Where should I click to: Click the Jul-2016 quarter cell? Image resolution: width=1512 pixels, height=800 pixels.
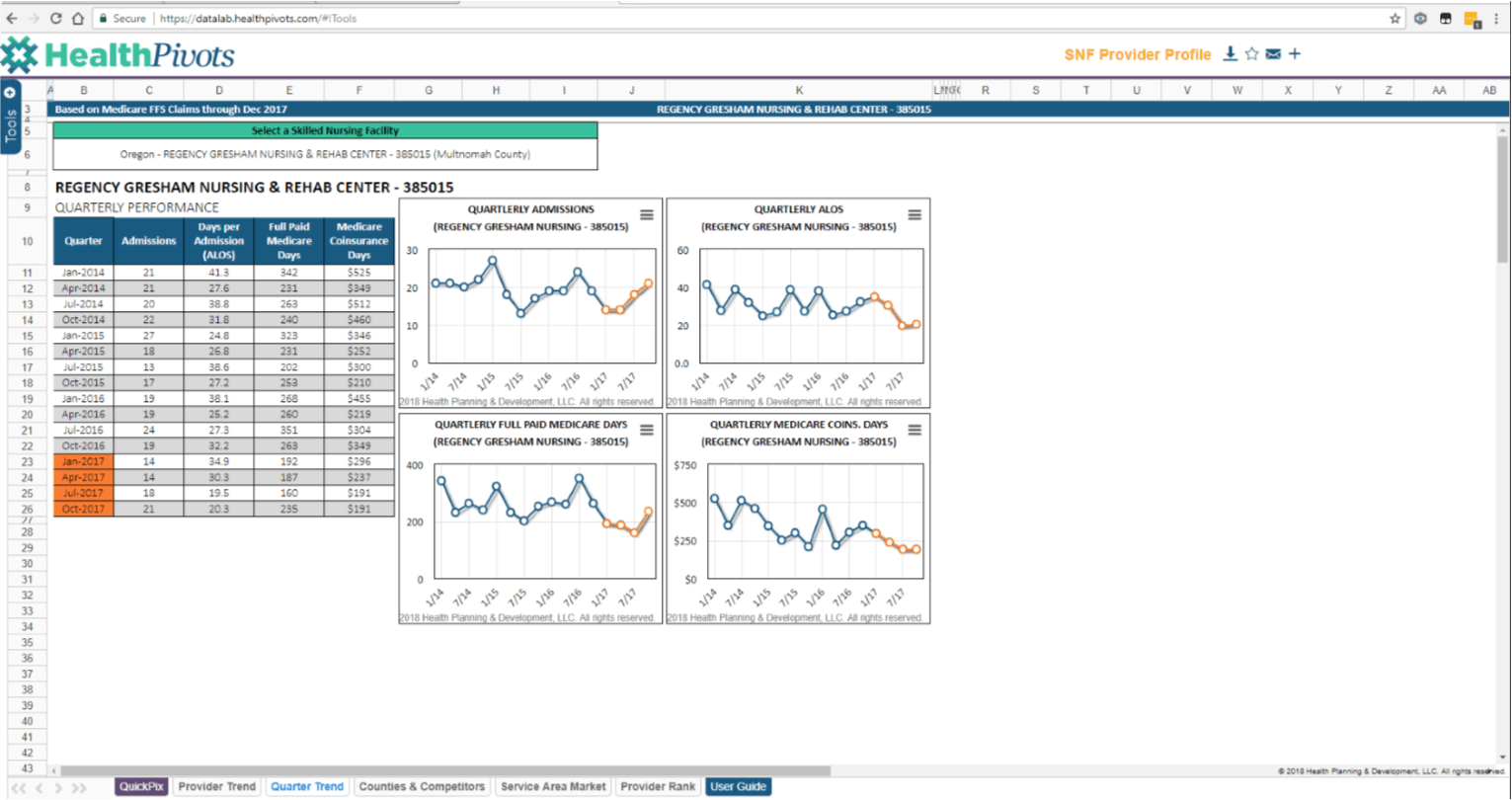[83, 430]
